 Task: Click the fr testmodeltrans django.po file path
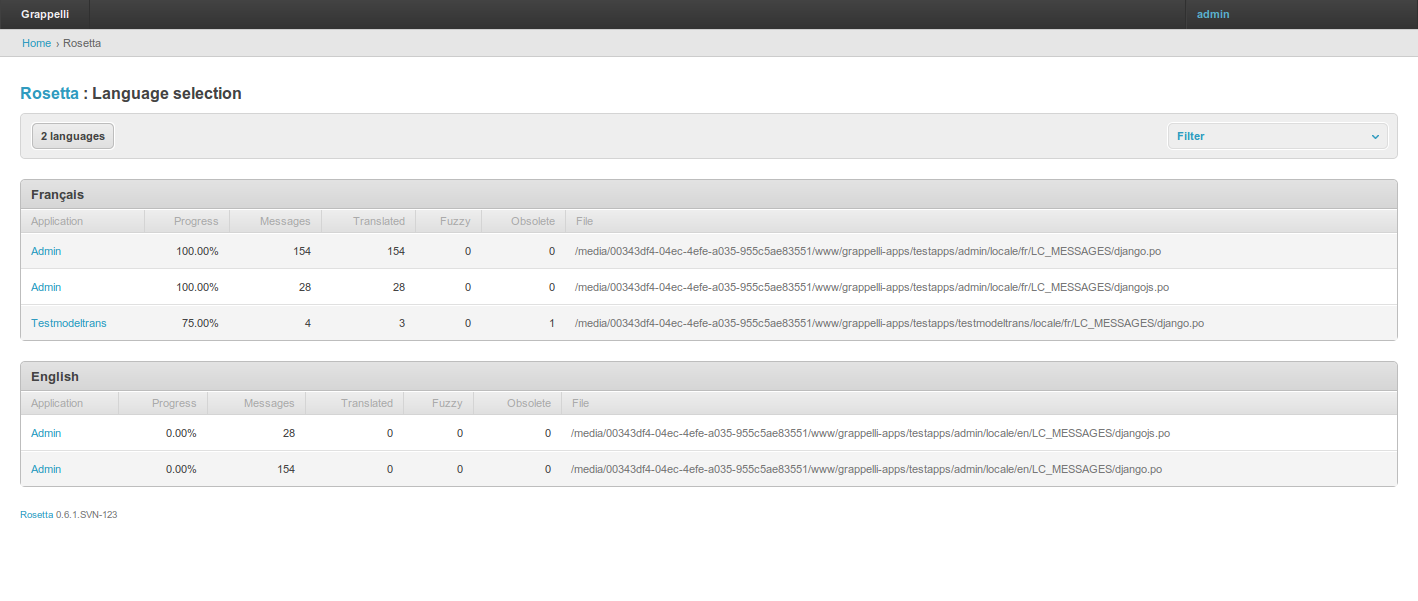point(889,323)
